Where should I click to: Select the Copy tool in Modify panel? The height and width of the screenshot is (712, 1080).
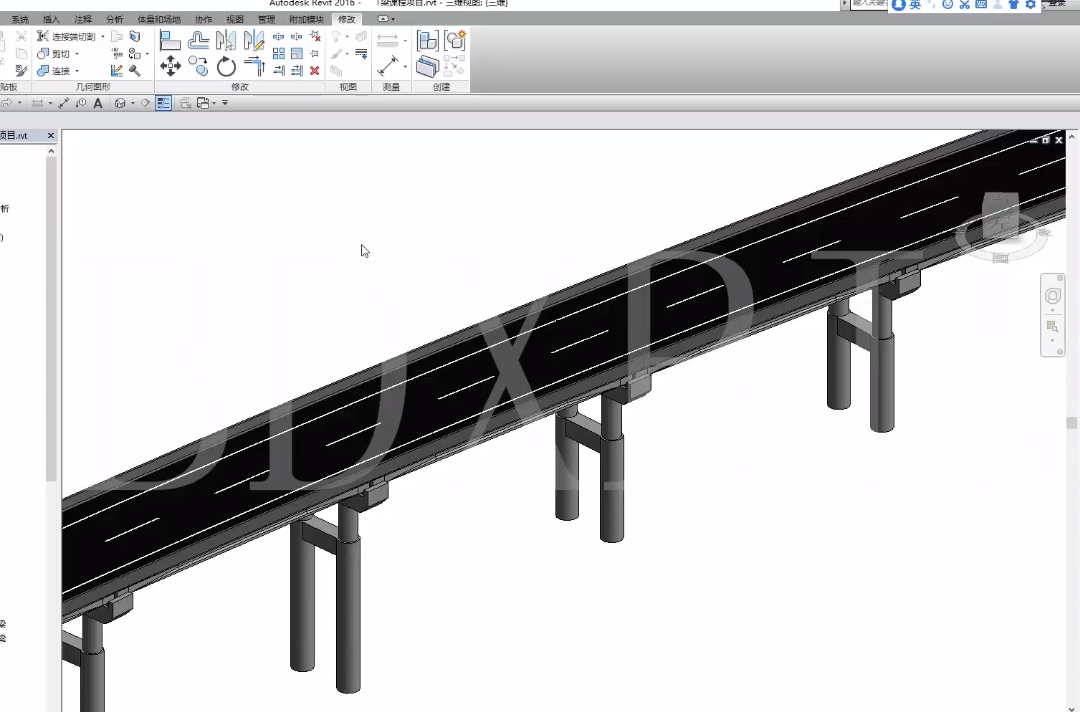(198, 66)
